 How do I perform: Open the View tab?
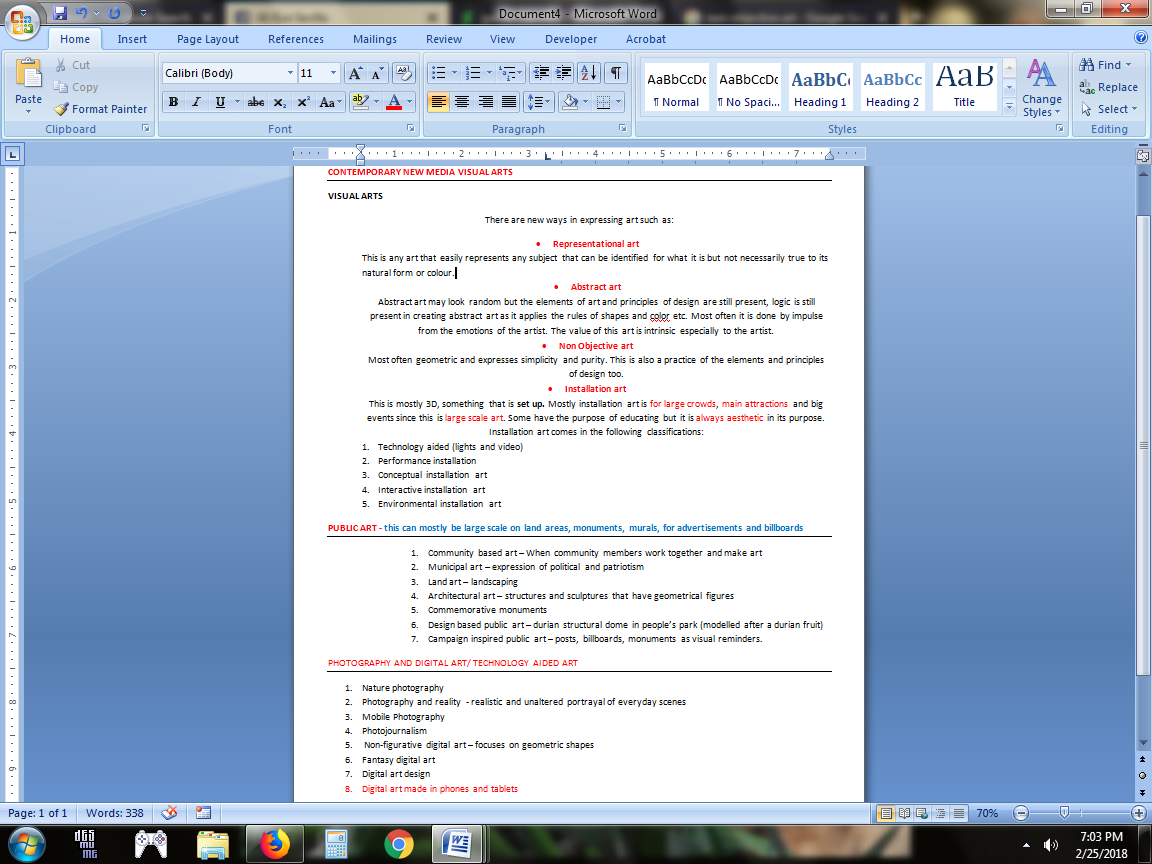[x=503, y=39]
